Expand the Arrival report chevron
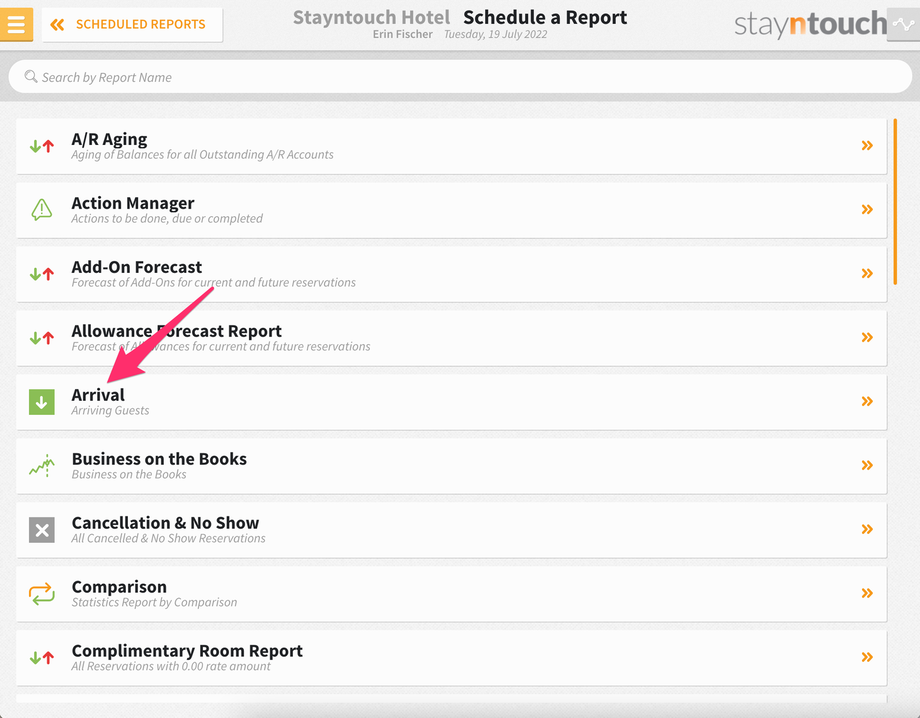This screenshot has width=920, height=718. pos(867,401)
